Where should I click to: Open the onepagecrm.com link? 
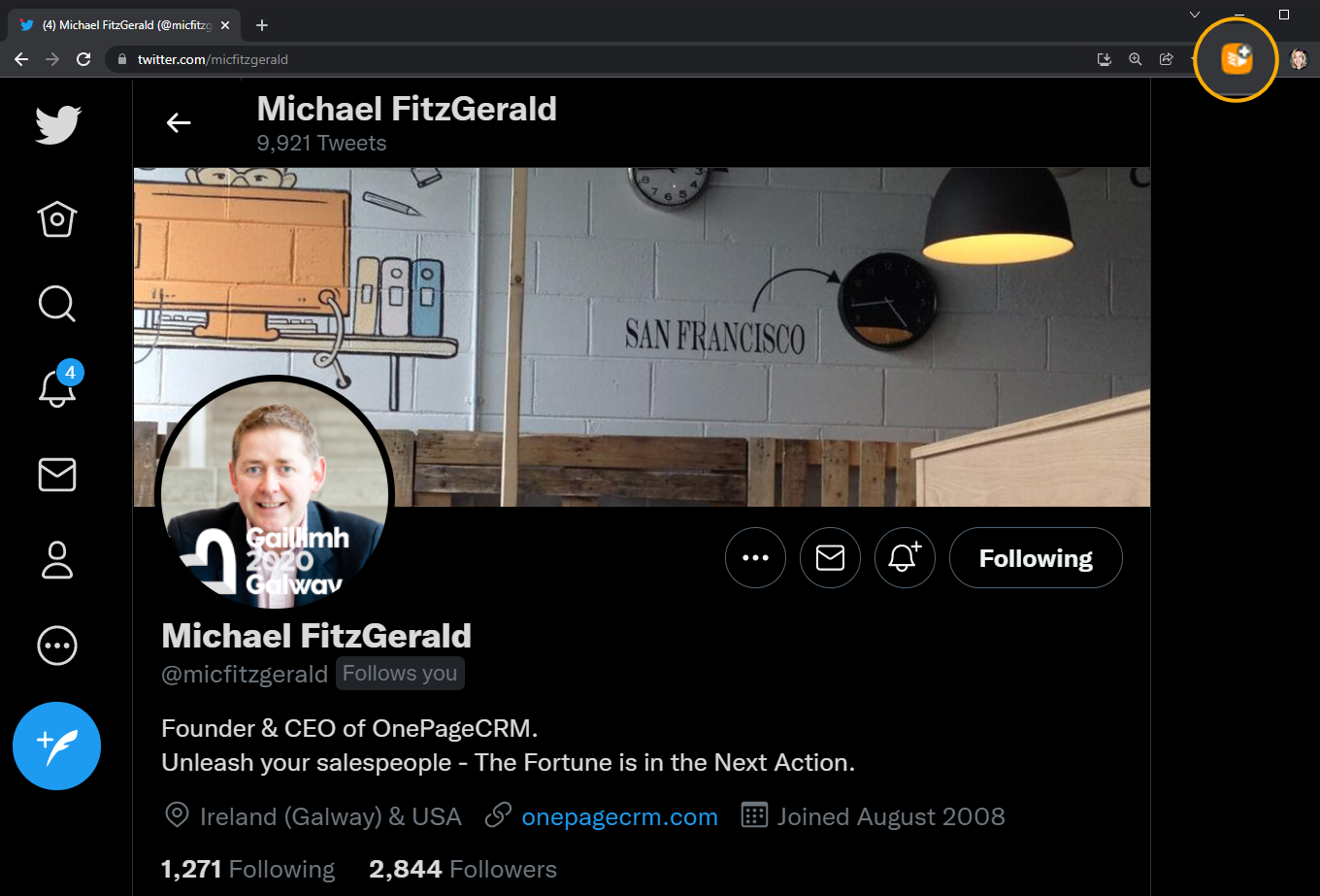(619, 816)
